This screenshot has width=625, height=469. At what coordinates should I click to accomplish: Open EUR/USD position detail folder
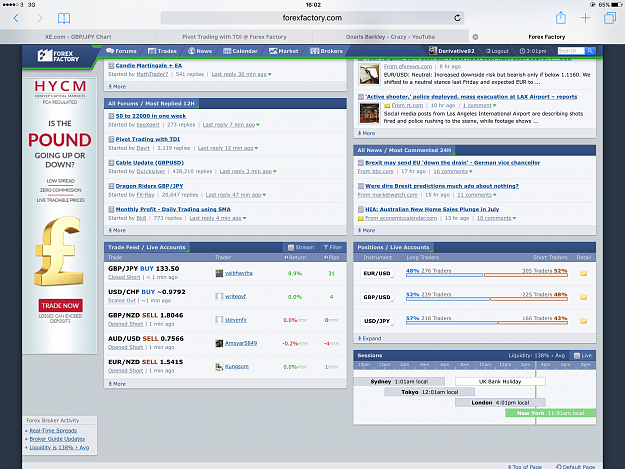(x=583, y=273)
